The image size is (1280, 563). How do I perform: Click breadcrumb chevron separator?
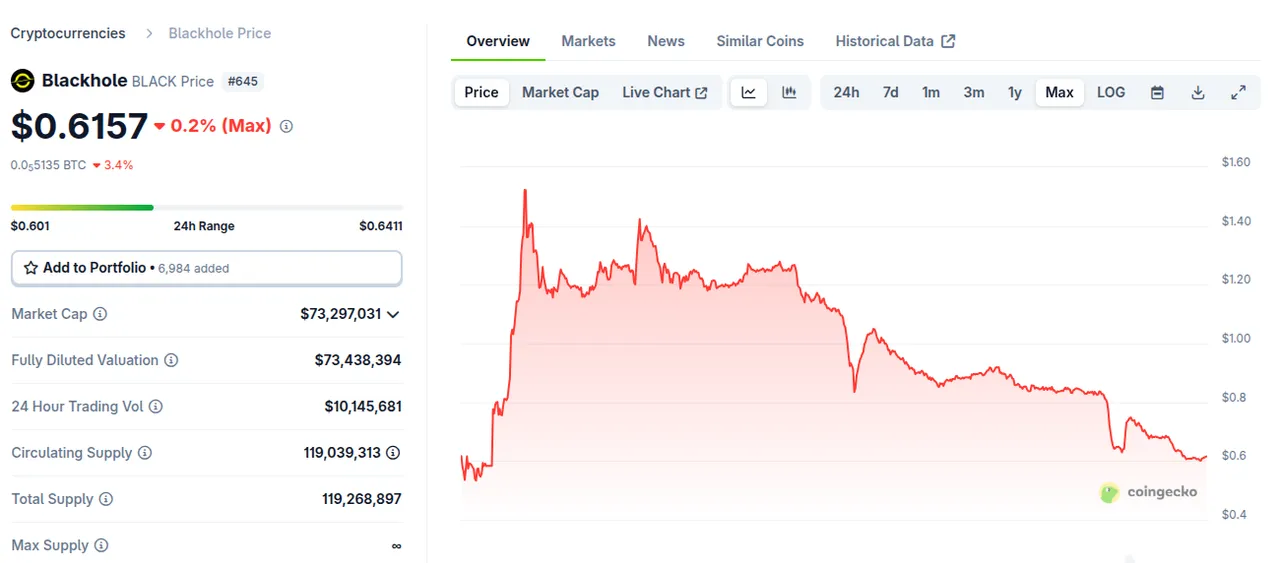[x=149, y=33]
